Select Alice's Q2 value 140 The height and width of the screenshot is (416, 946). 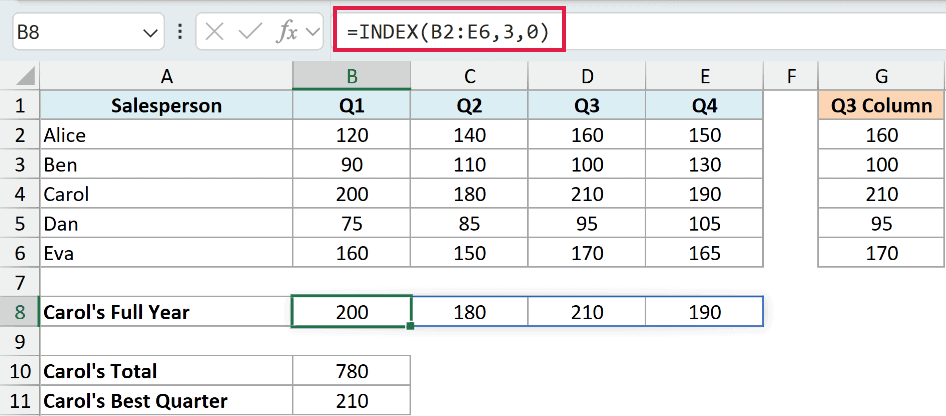[469, 135]
